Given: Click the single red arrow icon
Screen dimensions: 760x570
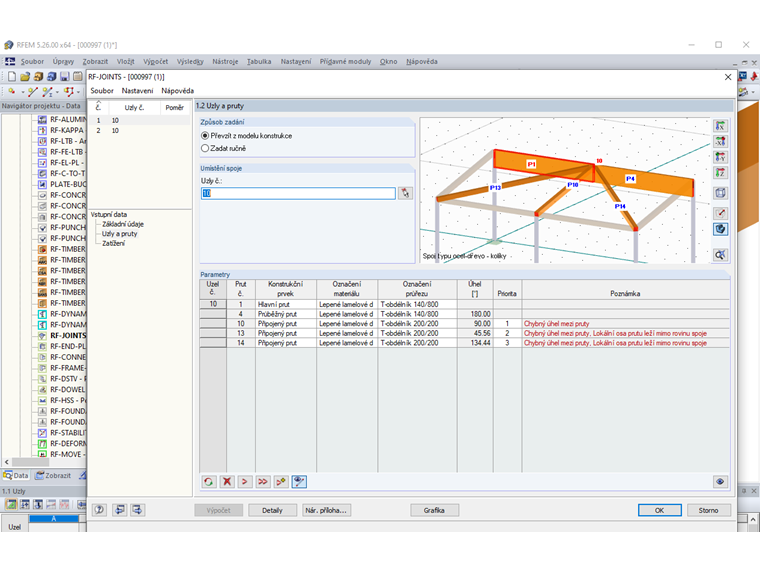Looking at the screenshot, I should [245, 482].
